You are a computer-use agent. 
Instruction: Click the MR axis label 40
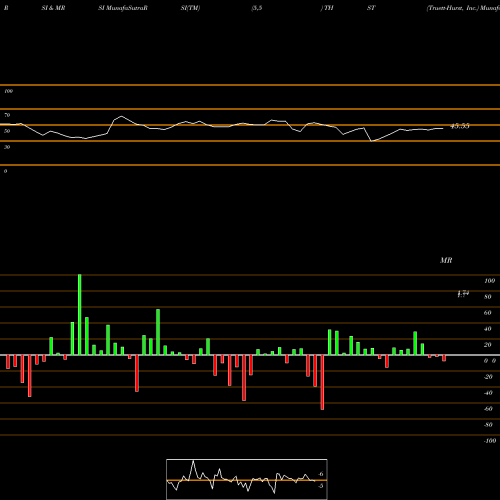(x=488, y=329)
